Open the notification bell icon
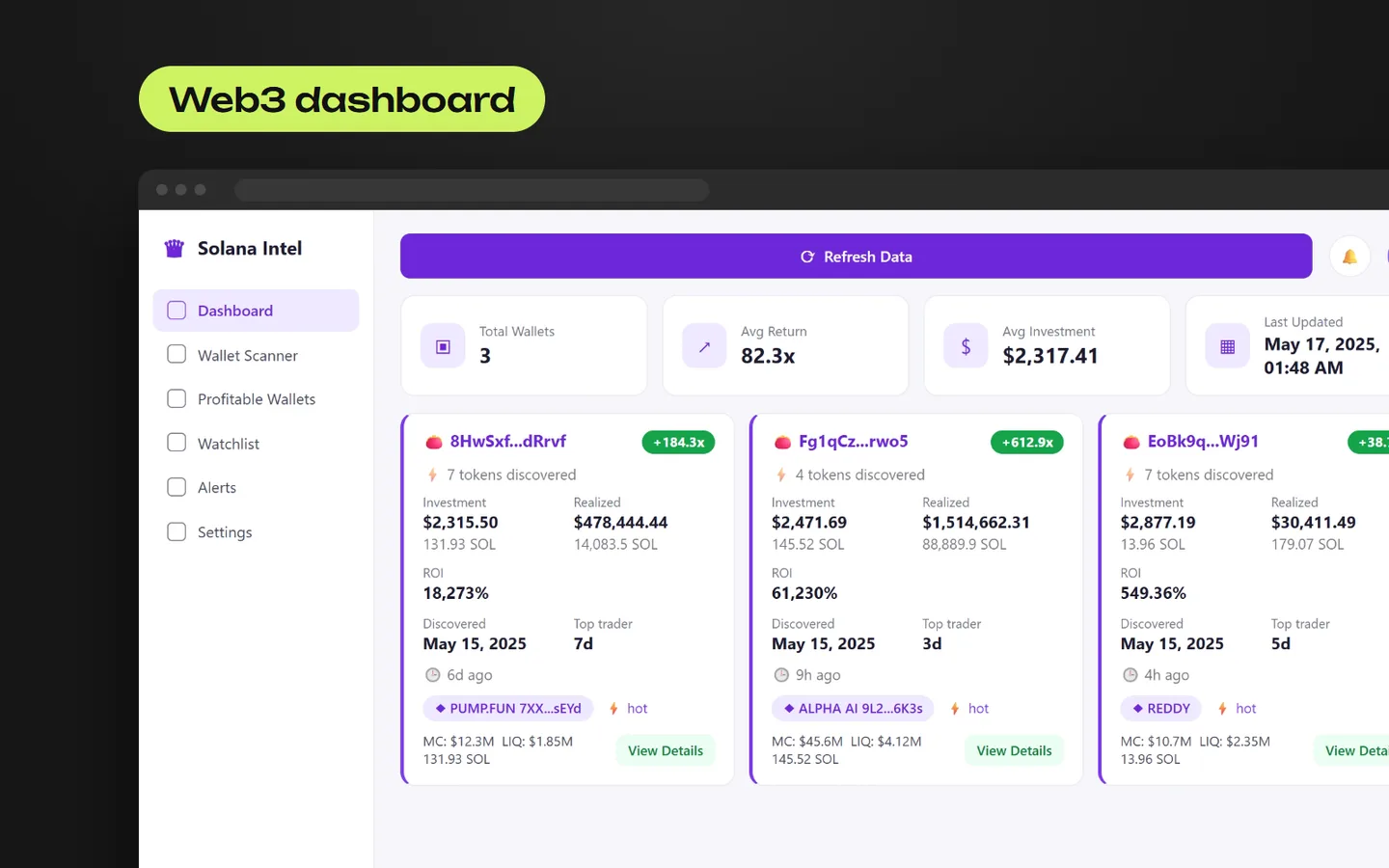The height and width of the screenshot is (868, 1389). [x=1349, y=257]
